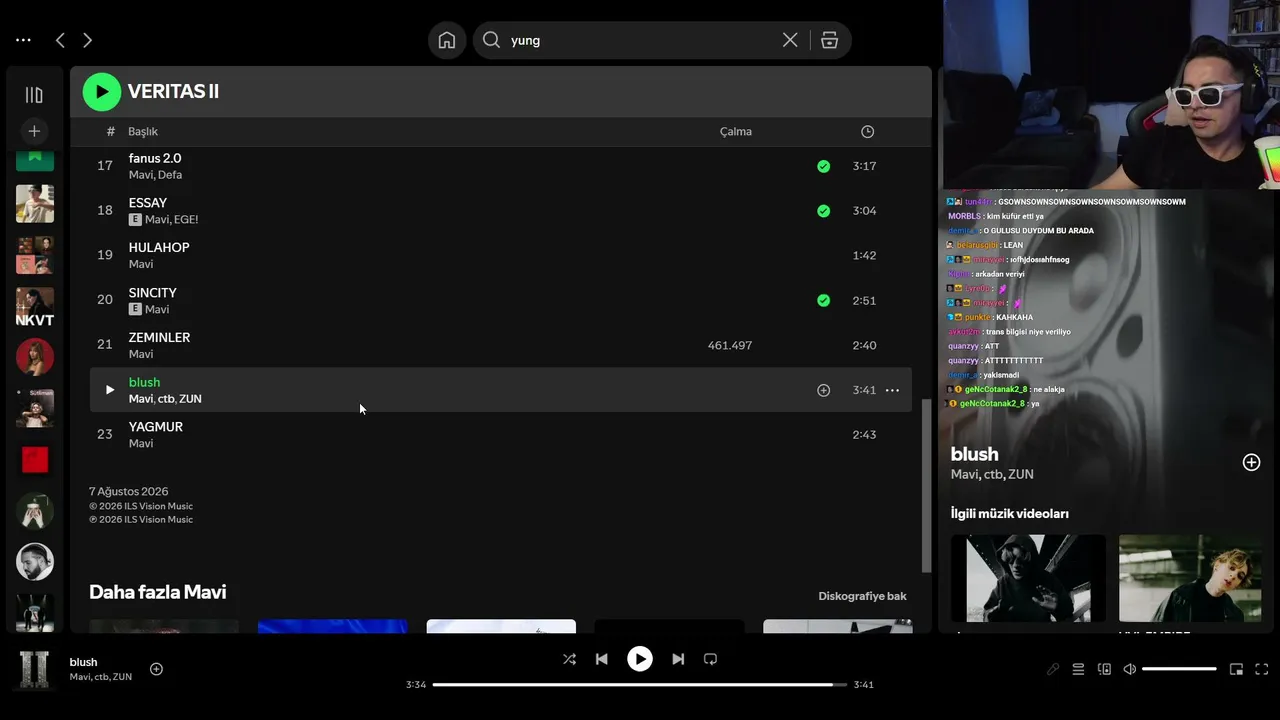This screenshot has height=720, width=1280.
Task: Open the blush title link in track list
Action: point(144,382)
